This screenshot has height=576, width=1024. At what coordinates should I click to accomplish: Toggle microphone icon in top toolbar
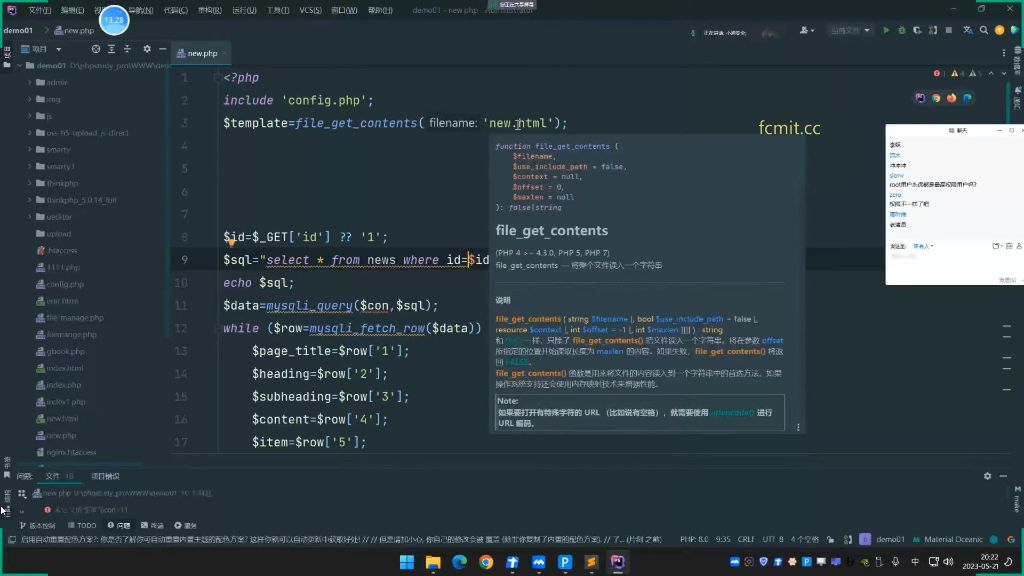(x=693, y=32)
